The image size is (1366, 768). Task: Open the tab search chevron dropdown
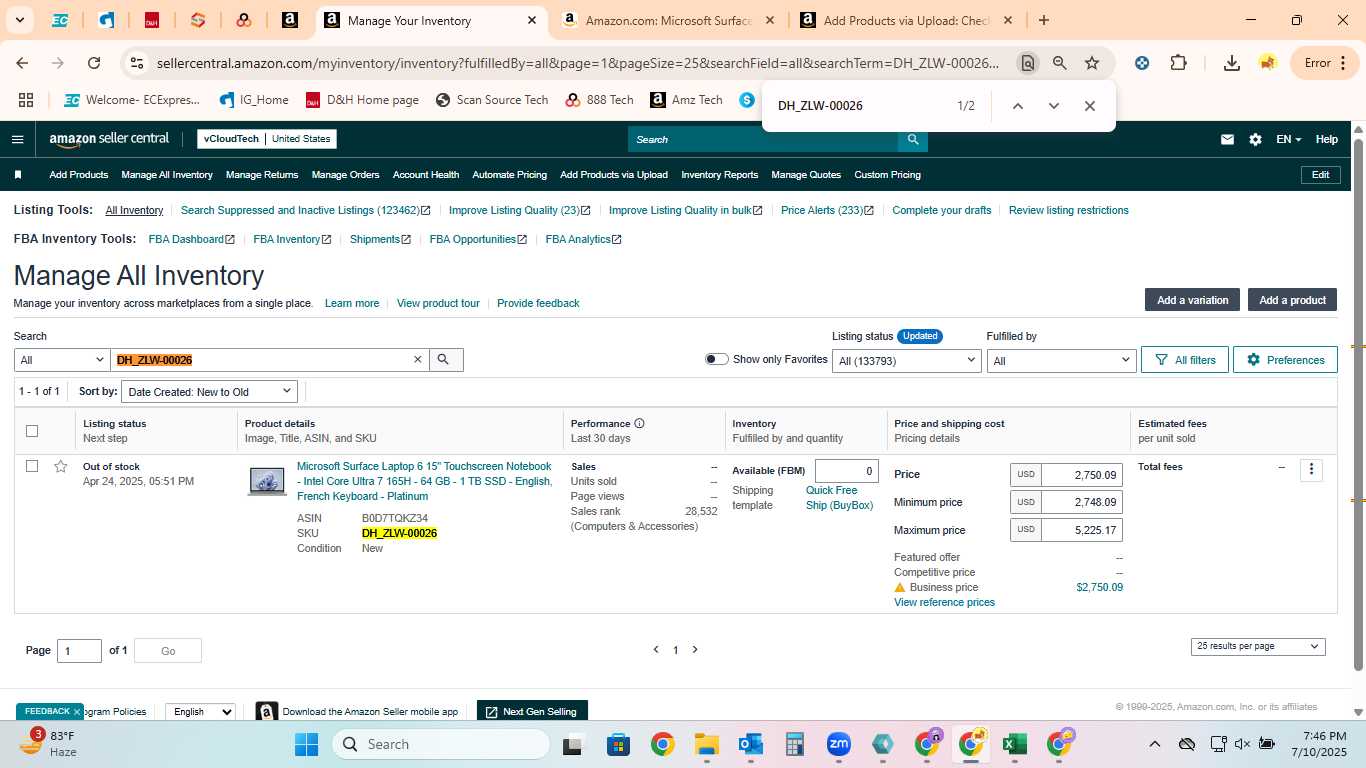21,20
